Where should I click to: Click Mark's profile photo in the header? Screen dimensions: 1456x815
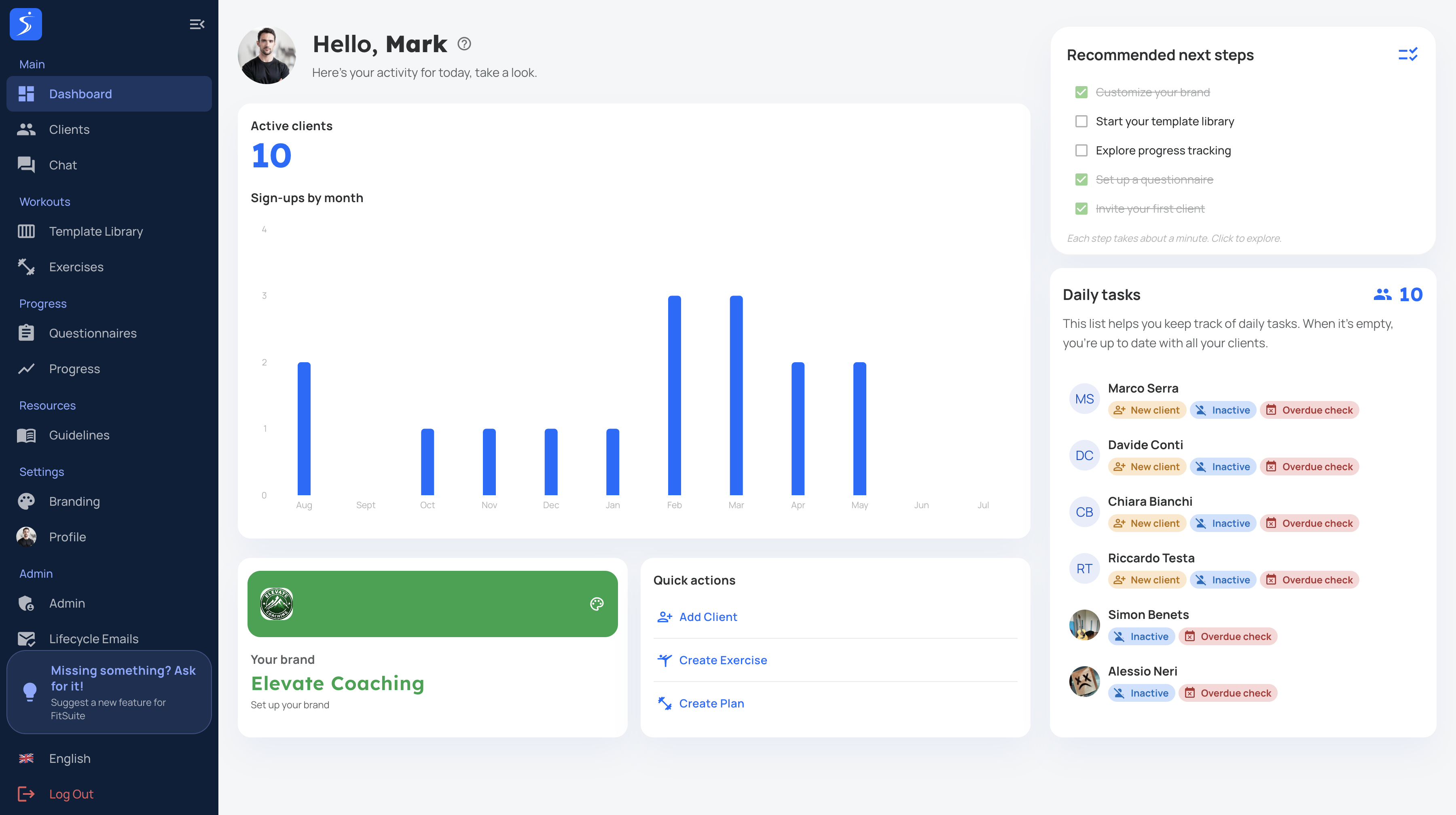point(267,55)
